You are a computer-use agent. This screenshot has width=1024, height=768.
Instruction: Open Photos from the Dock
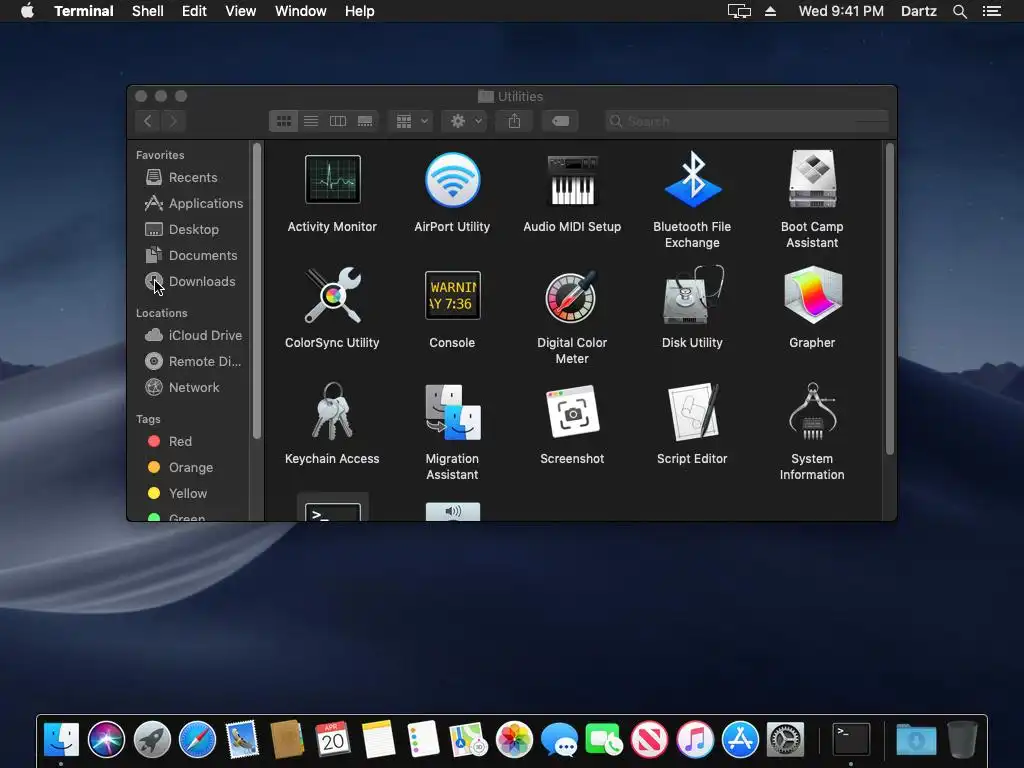point(515,740)
